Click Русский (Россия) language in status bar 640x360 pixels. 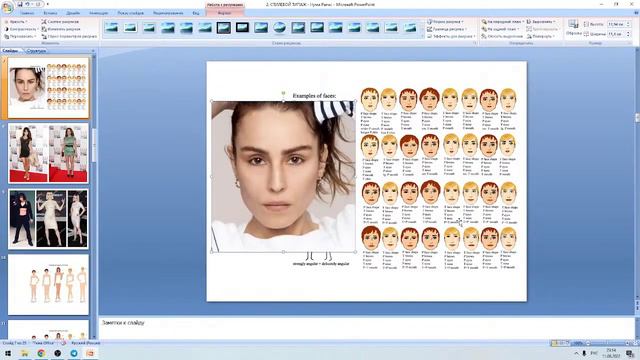click(86, 343)
